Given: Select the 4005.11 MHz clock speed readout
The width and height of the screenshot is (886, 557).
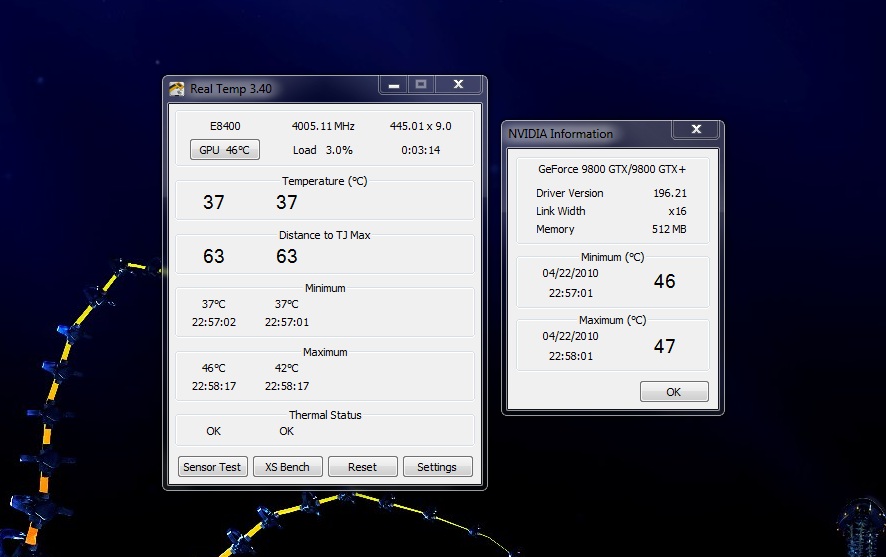Looking at the screenshot, I should [x=323, y=127].
